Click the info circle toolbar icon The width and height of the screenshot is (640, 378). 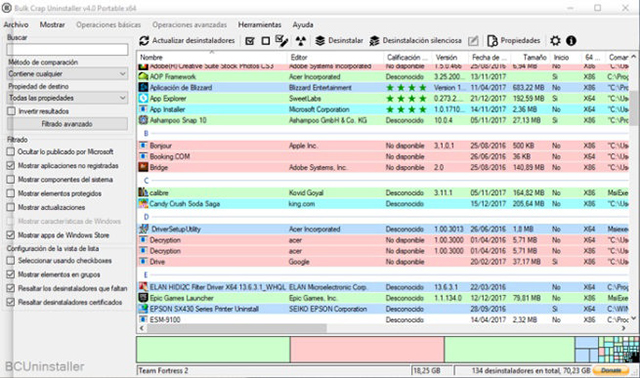click(x=571, y=41)
